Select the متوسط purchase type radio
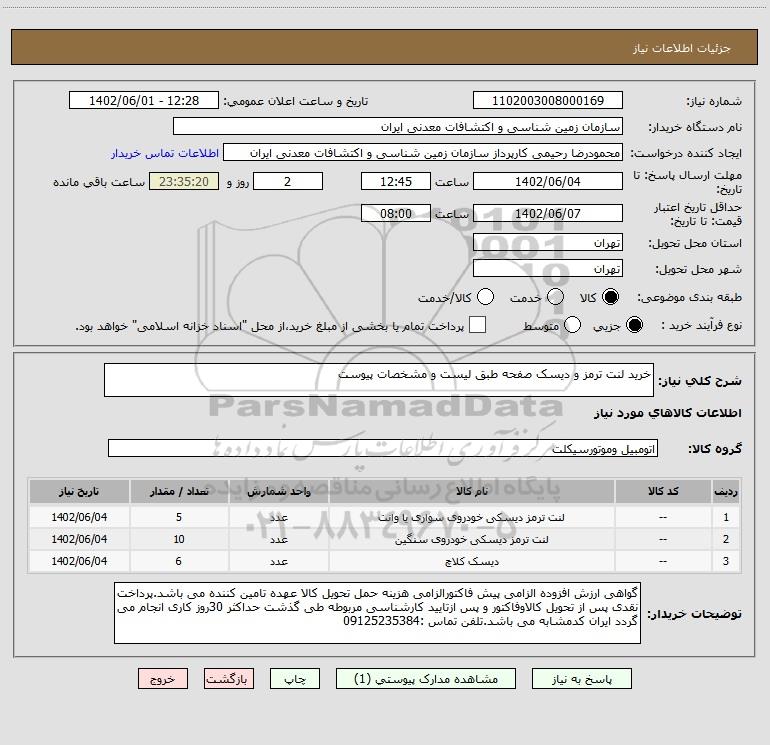Screen dimensions: 770x745 573,325
